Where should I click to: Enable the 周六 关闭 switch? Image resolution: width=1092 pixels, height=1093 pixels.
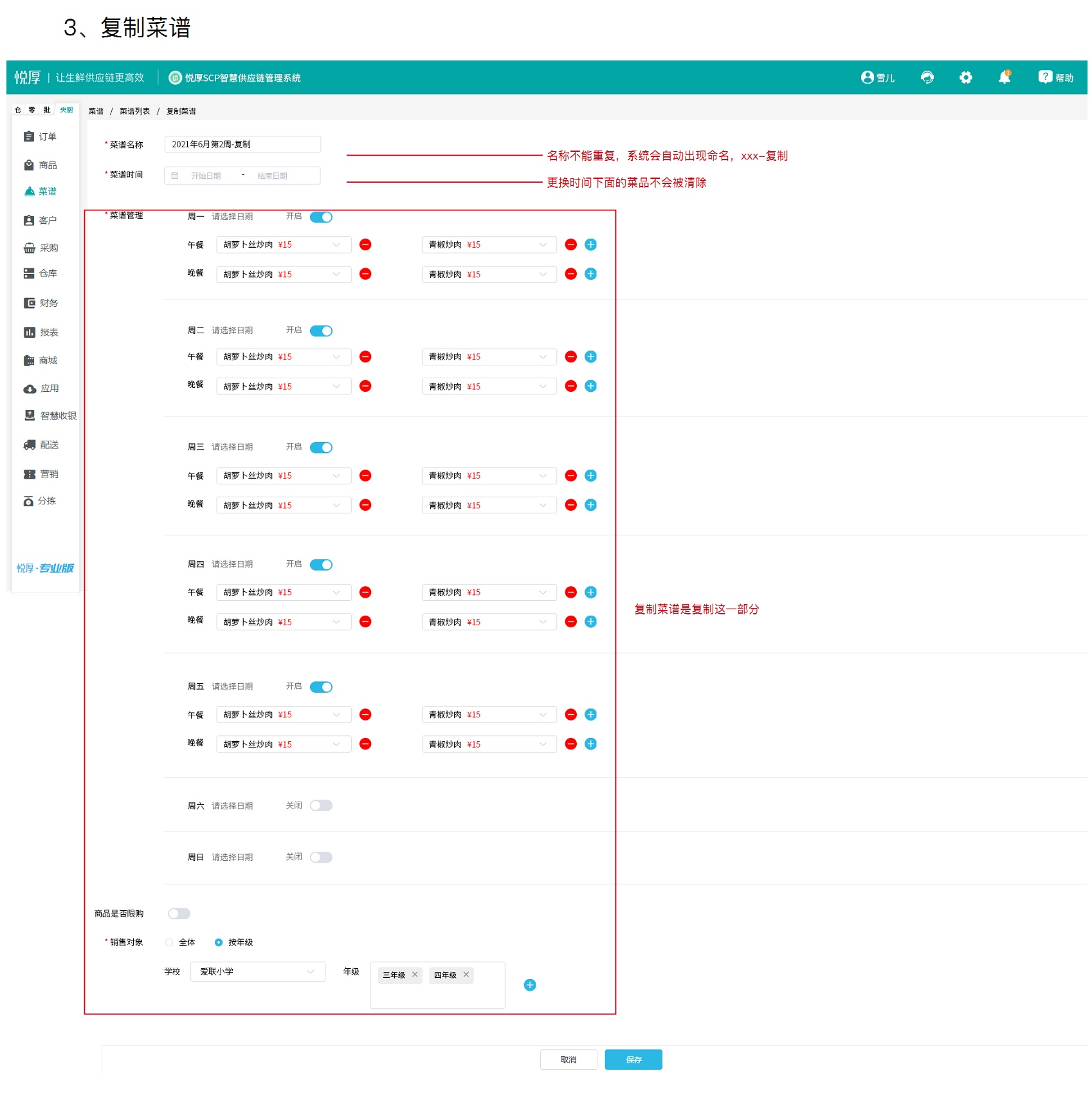point(321,805)
